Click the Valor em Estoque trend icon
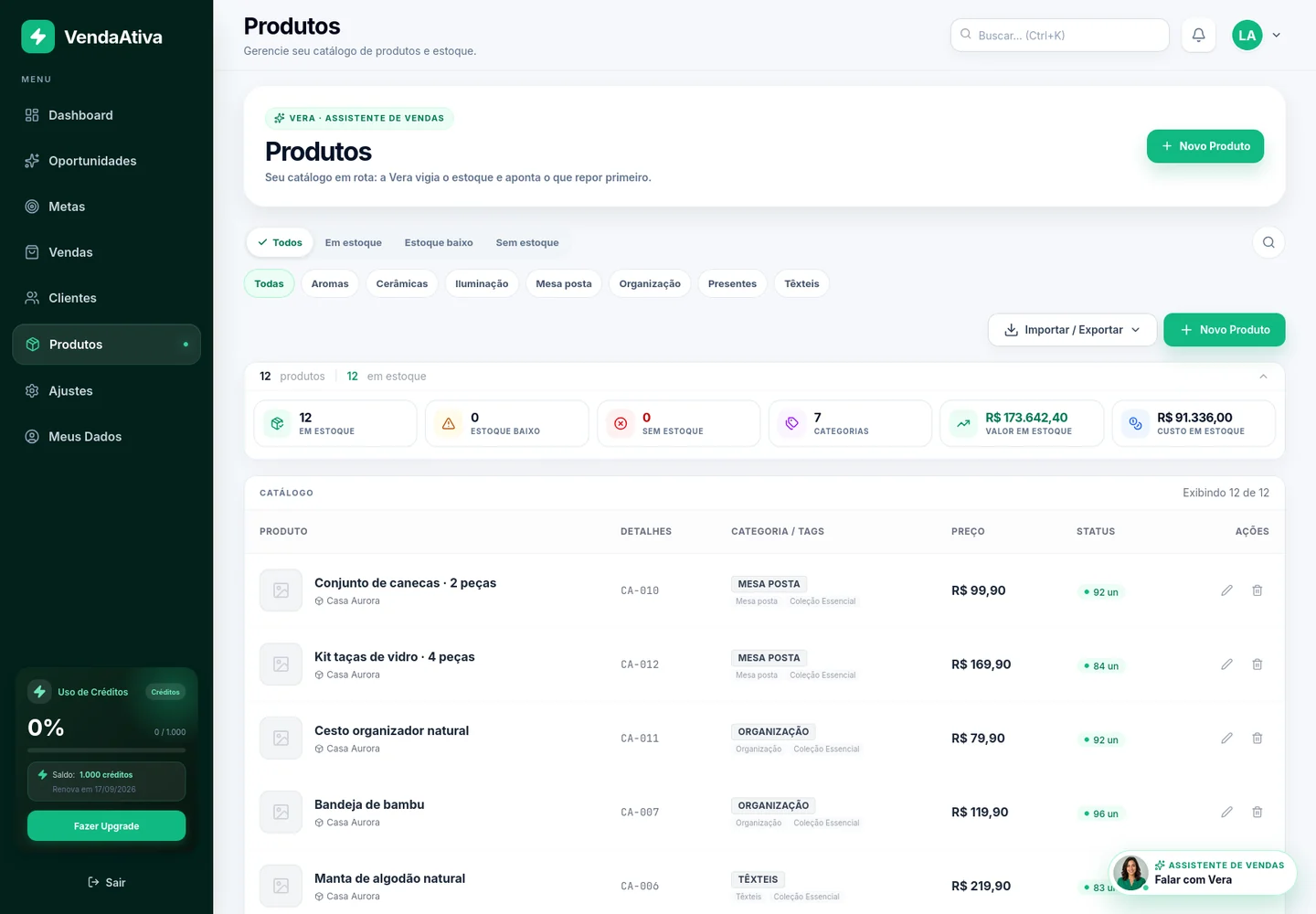 pyautogui.click(x=963, y=423)
